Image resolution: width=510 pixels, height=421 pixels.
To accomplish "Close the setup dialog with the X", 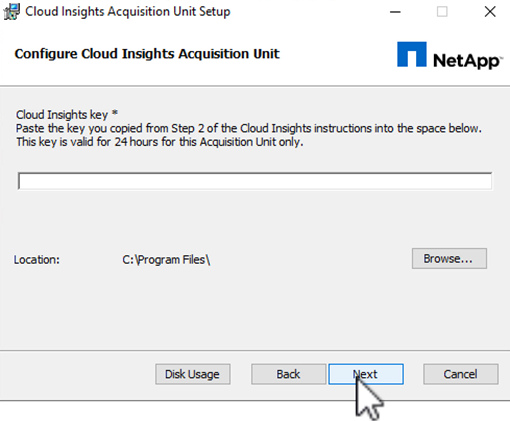I will [x=490, y=12].
